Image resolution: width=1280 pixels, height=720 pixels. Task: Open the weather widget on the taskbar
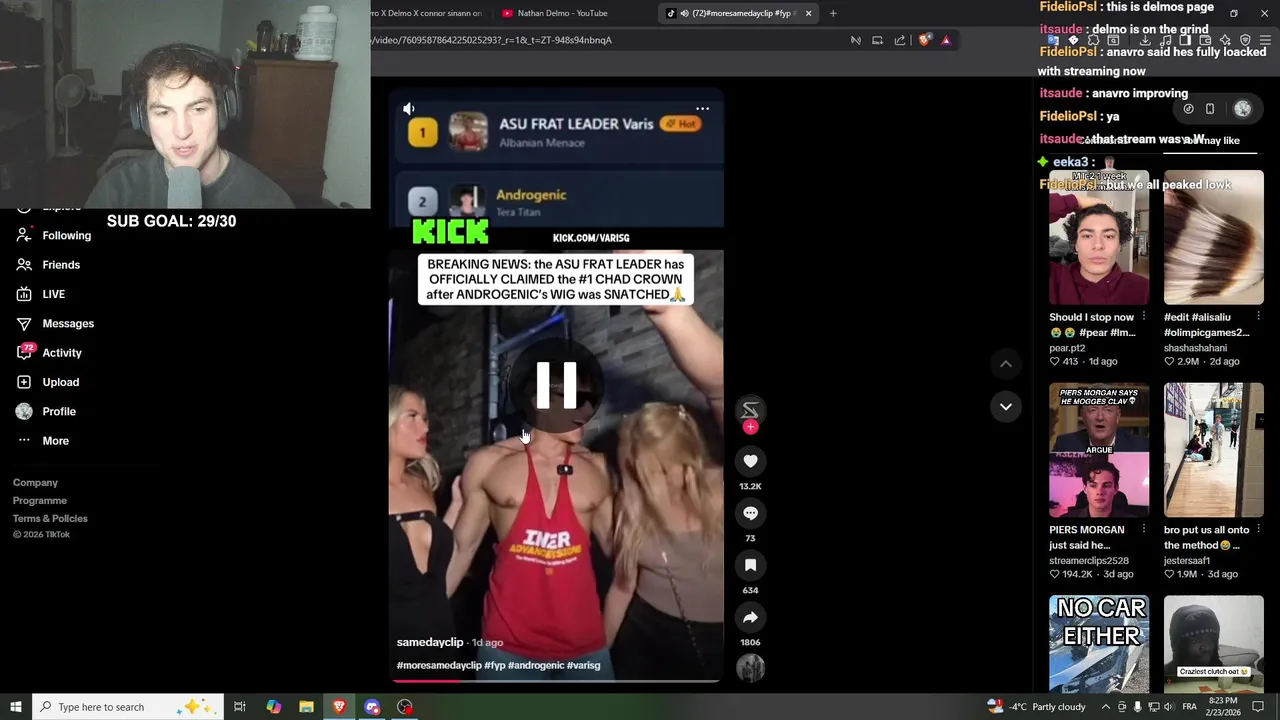tap(1036, 707)
